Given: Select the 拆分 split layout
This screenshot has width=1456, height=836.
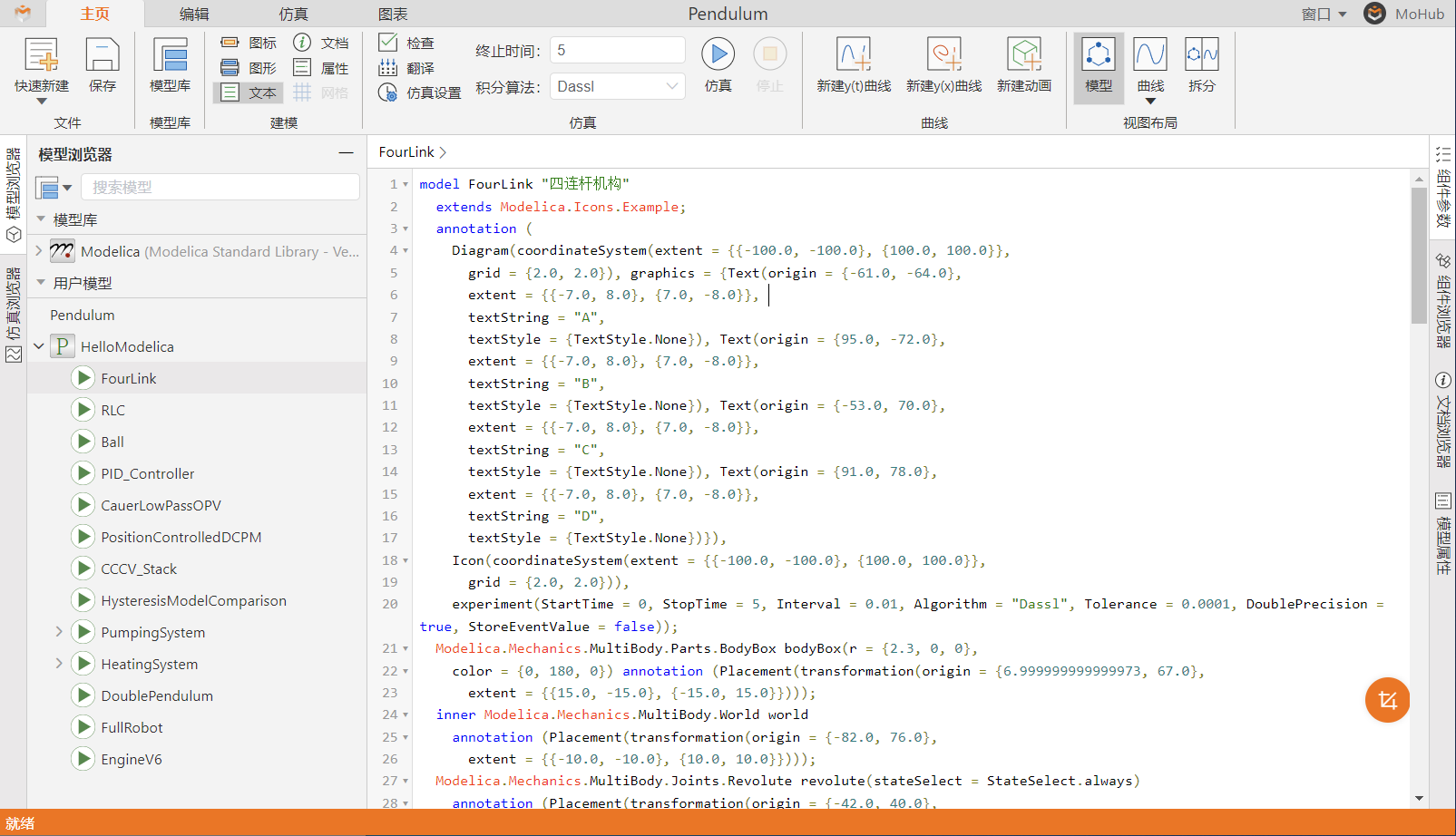Looking at the screenshot, I should (x=1202, y=67).
